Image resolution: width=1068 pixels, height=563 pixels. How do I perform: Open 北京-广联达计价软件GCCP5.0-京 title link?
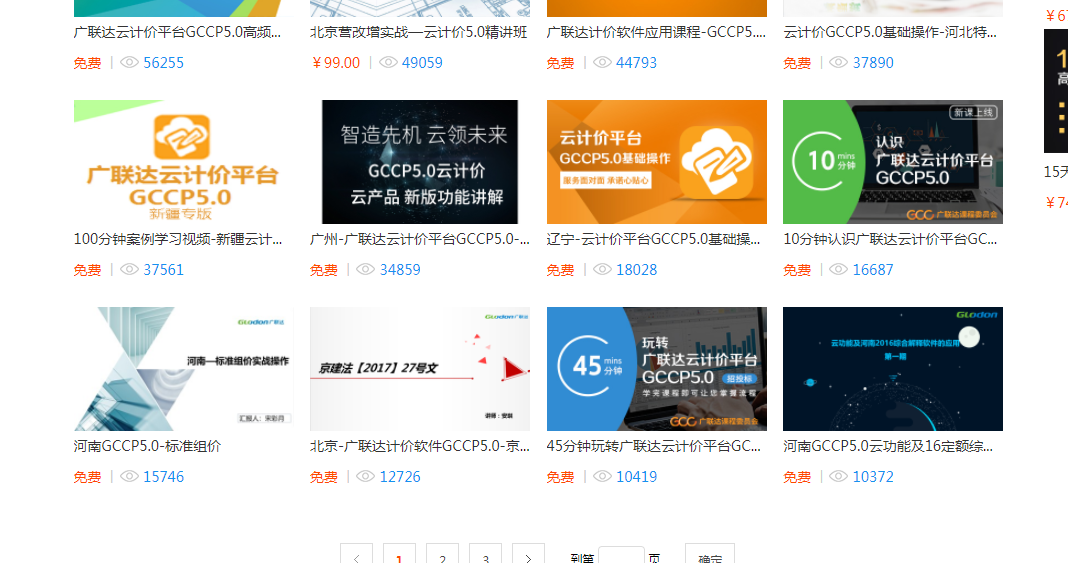coord(420,446)
